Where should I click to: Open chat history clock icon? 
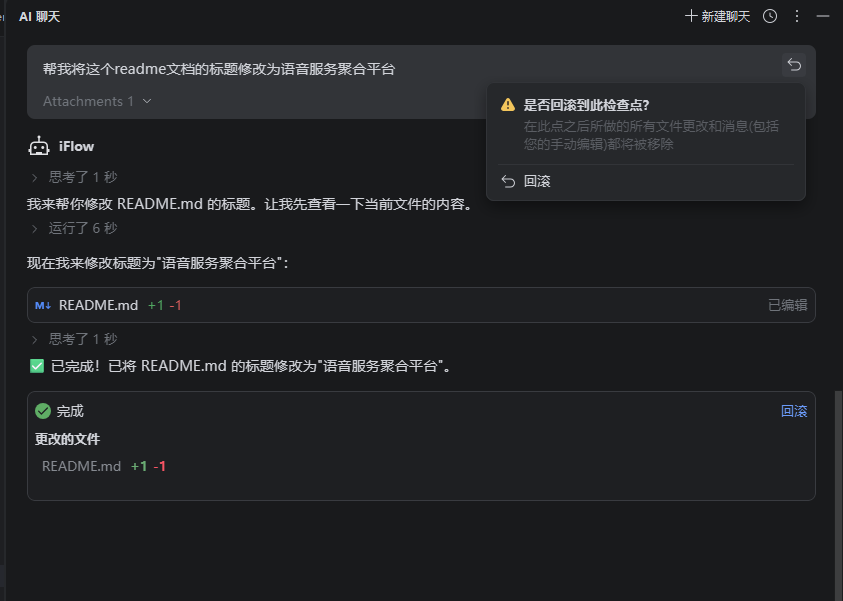[769, 16]
